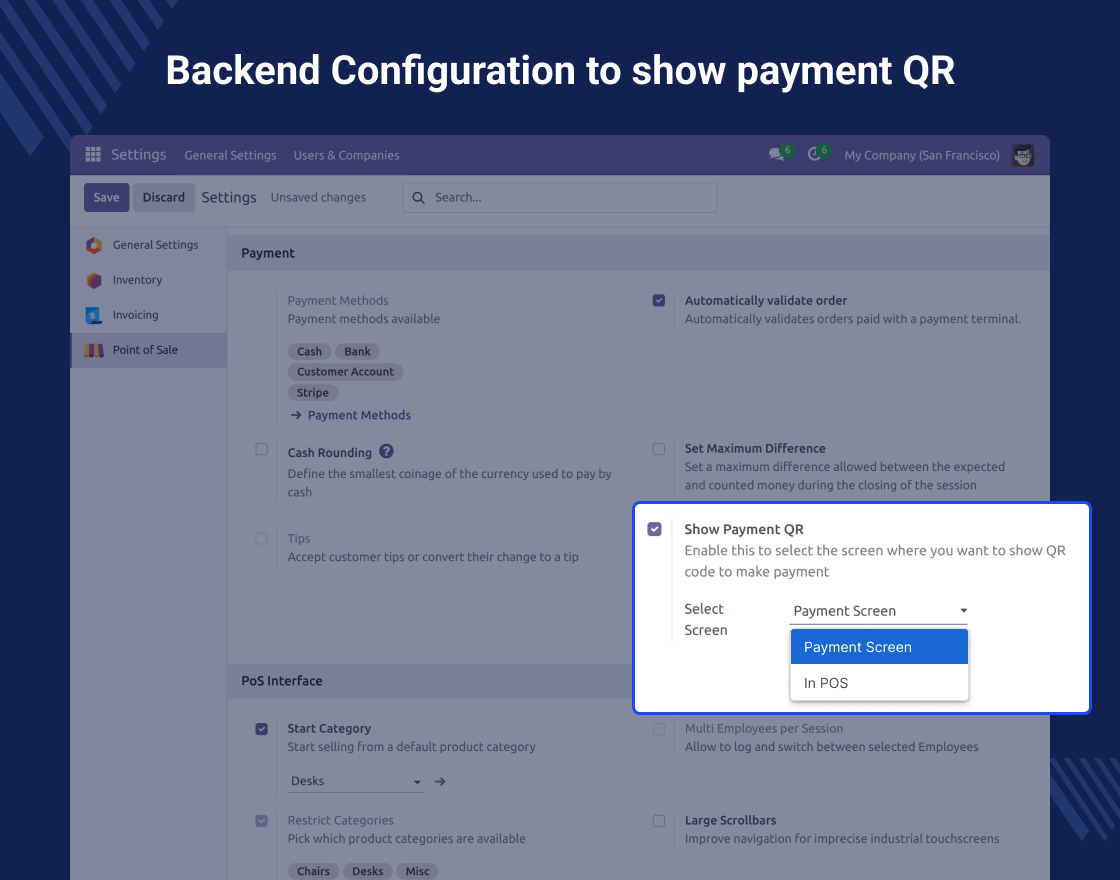This screenshot has height=880, width=1120.
Task: Click the Cash Rounding help question icon
Action: (386, 451)
